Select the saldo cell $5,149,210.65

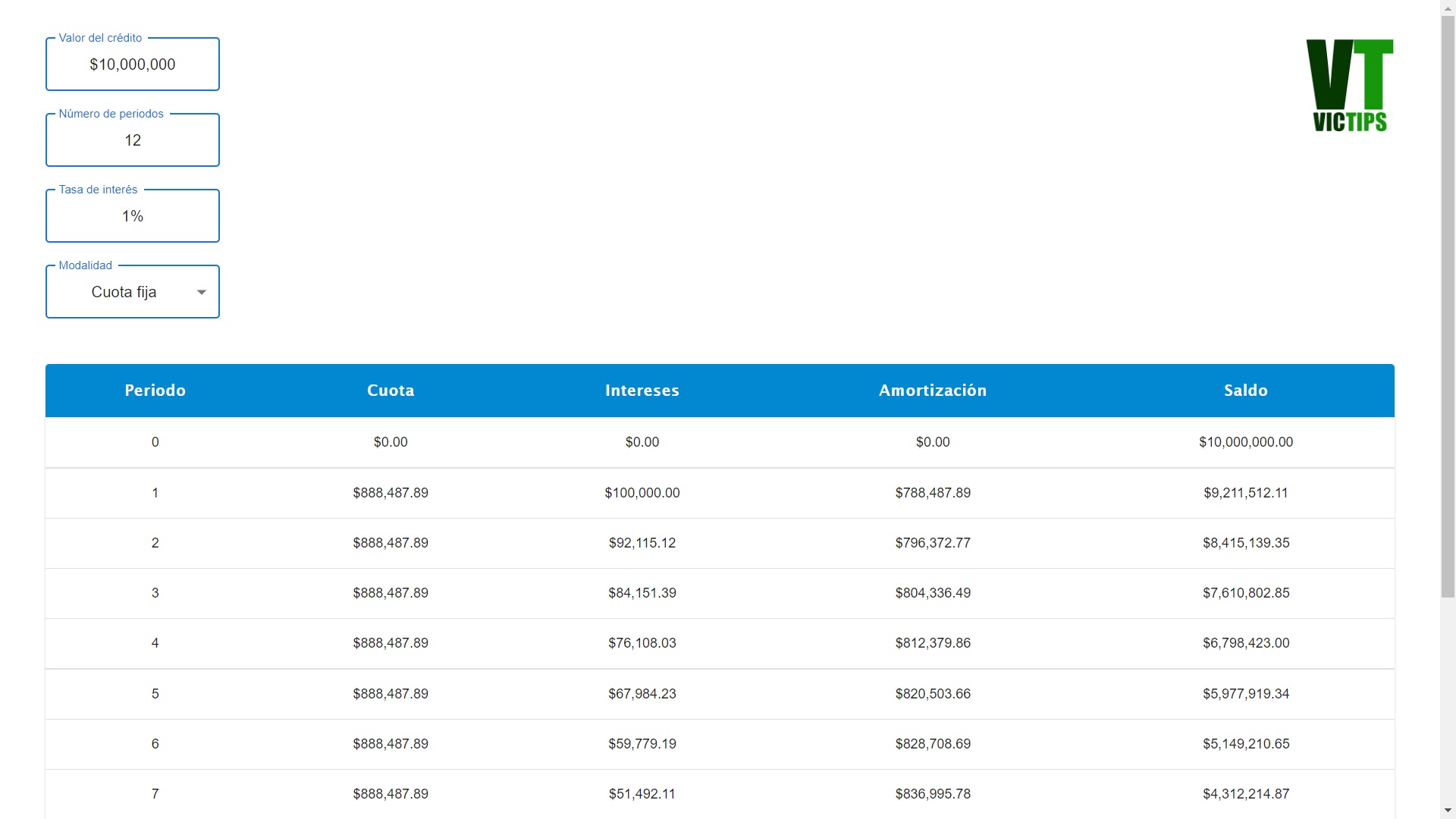coord(1246,744)
